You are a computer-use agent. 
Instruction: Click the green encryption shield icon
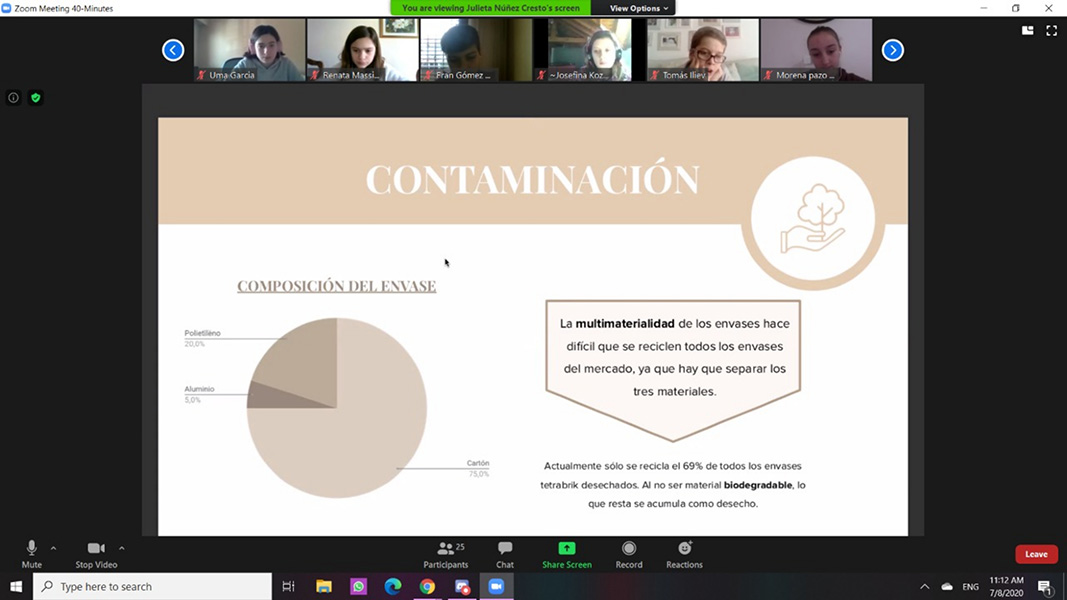tap(36, 98)
